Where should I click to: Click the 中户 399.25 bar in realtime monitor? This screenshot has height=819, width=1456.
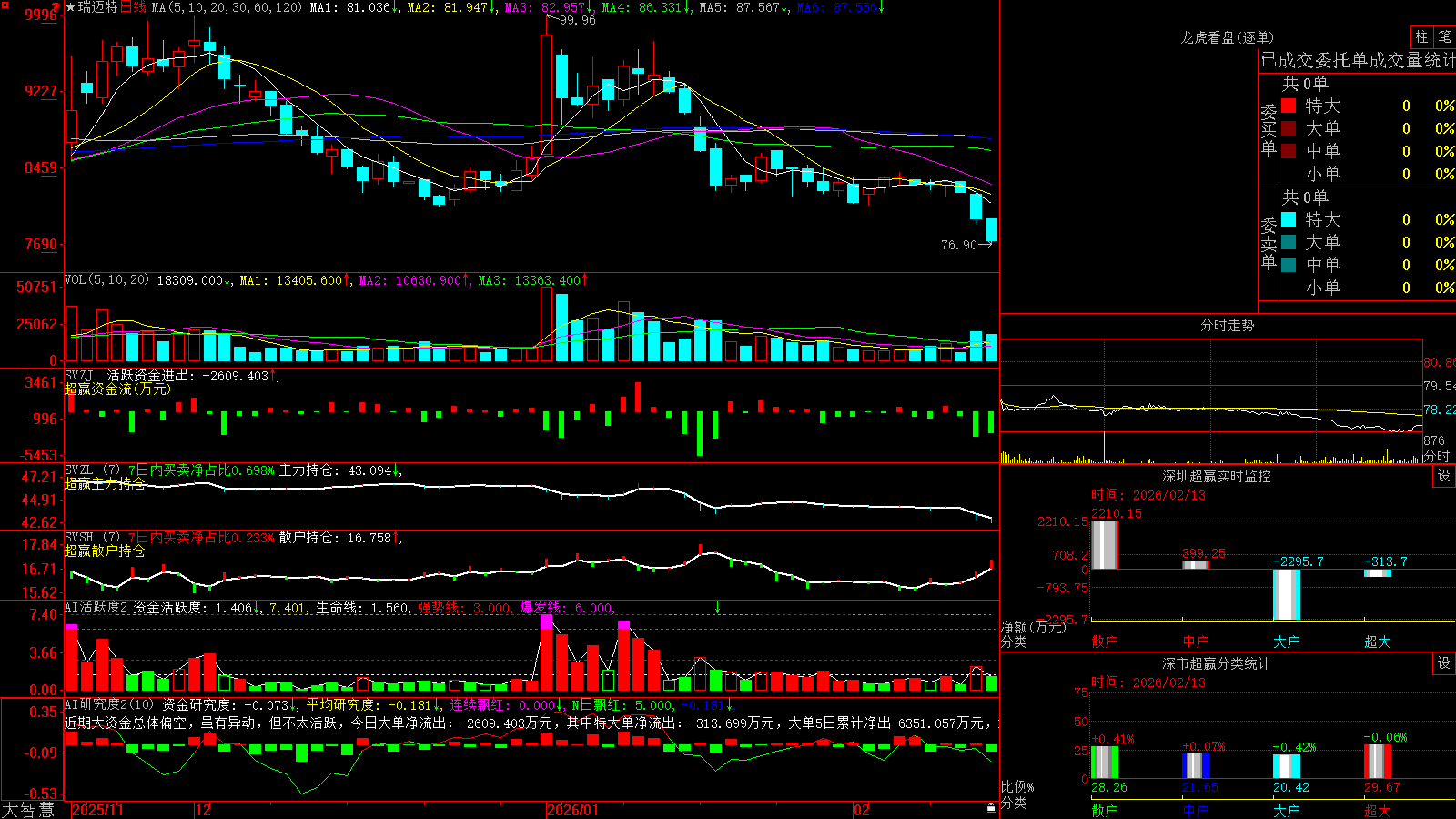1196,565
